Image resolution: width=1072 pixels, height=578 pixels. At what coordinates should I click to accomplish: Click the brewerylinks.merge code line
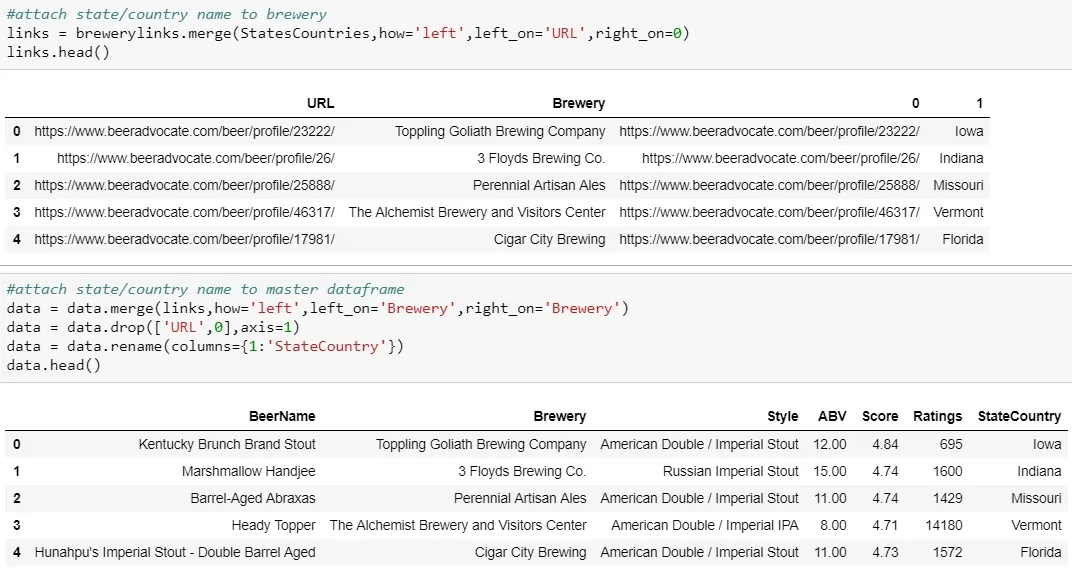[348, 33]
